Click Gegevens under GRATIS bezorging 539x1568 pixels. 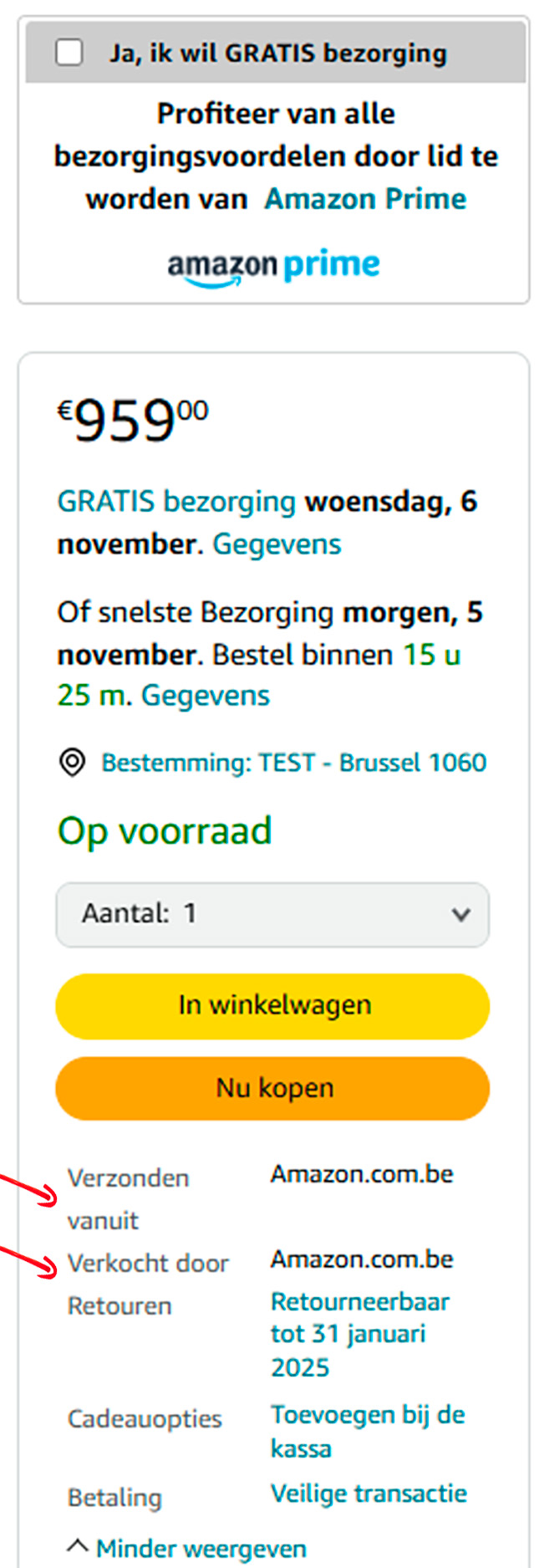(276, 544)
